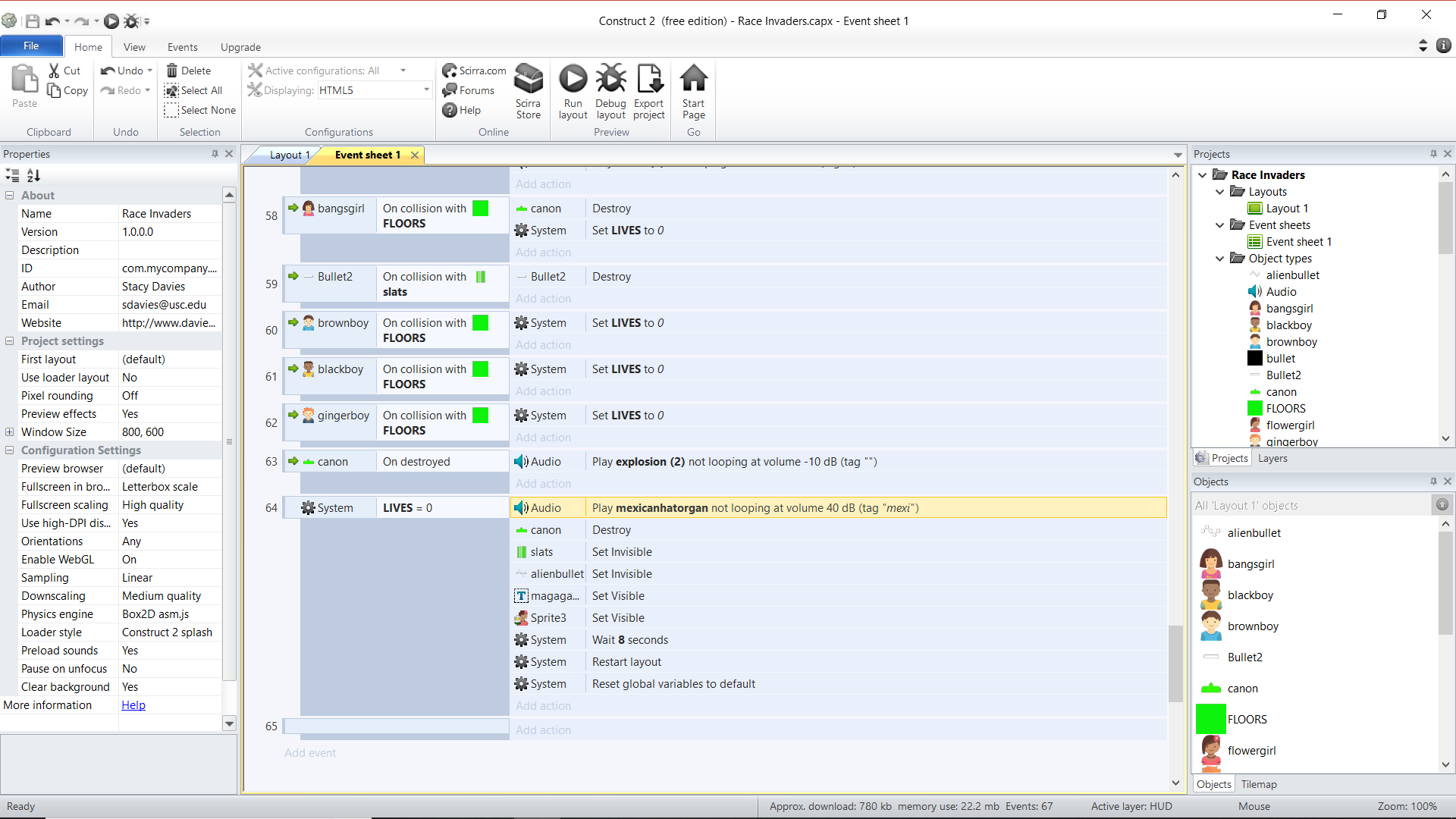Open the Forums link
The width and height of the screenshot is (1456, 819).
[x=469, y=90]
